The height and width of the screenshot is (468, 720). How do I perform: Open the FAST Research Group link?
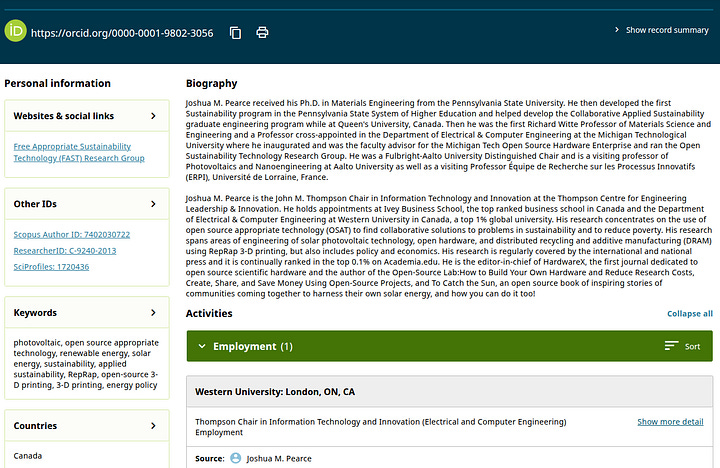79,152
